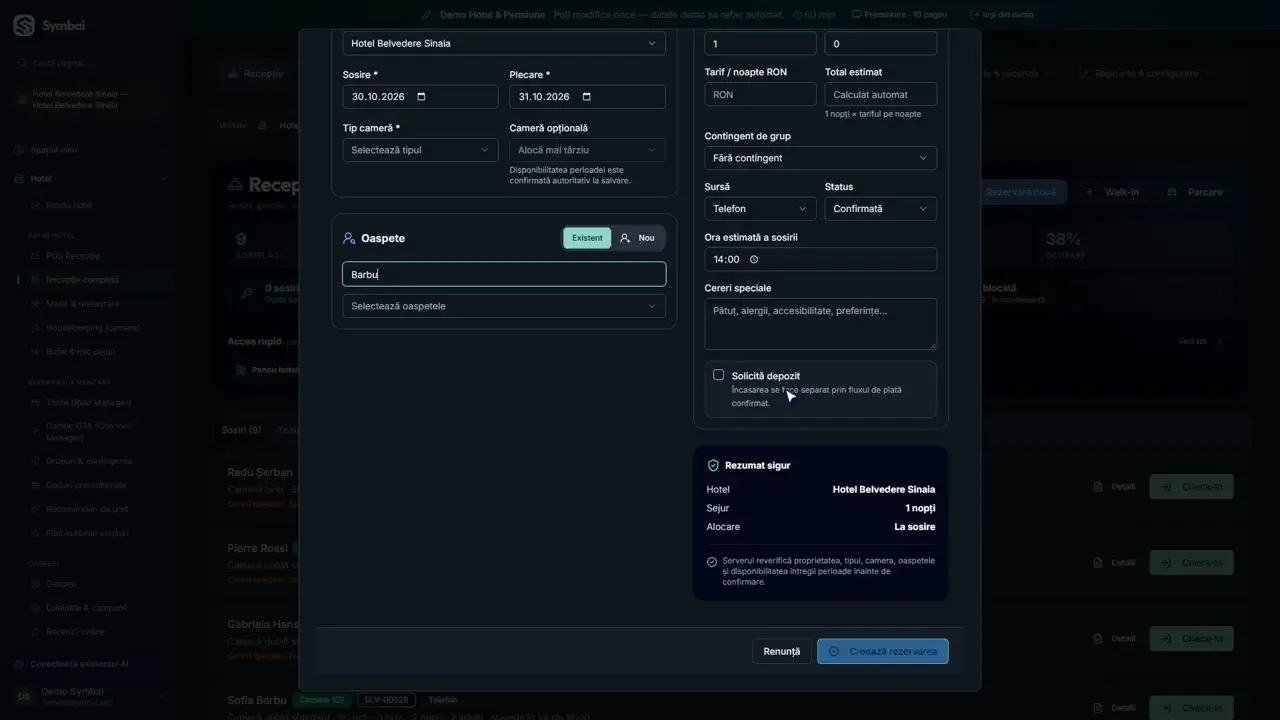Open the Alocă mai târziu room dropdown
The image size is (1280, 720).
[587, 150]
